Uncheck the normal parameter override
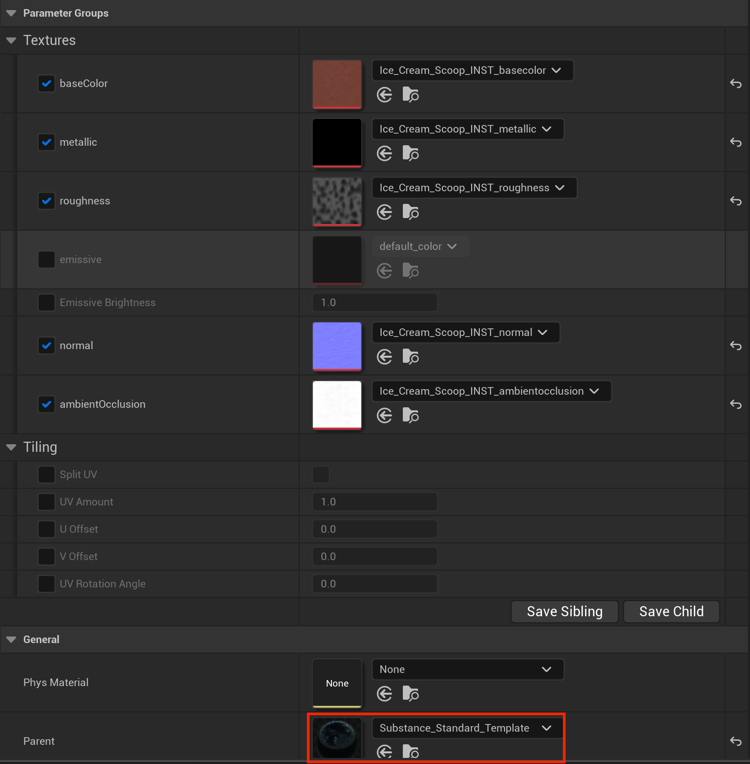Viewport: 750px width, 764px height. [x=46, y=345]
